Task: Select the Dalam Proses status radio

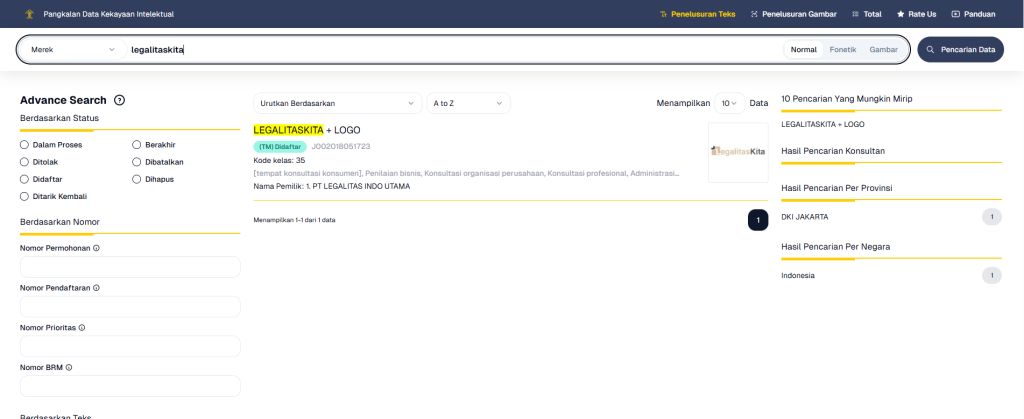Action: coord(24,145)
